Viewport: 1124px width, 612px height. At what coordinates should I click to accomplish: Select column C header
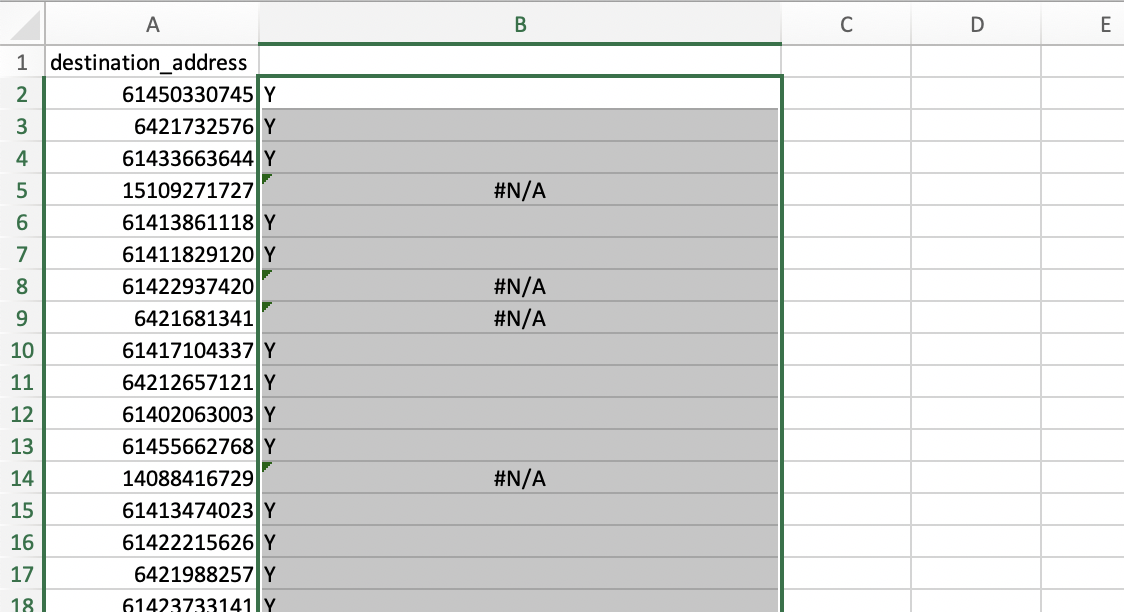coord(847,25)
